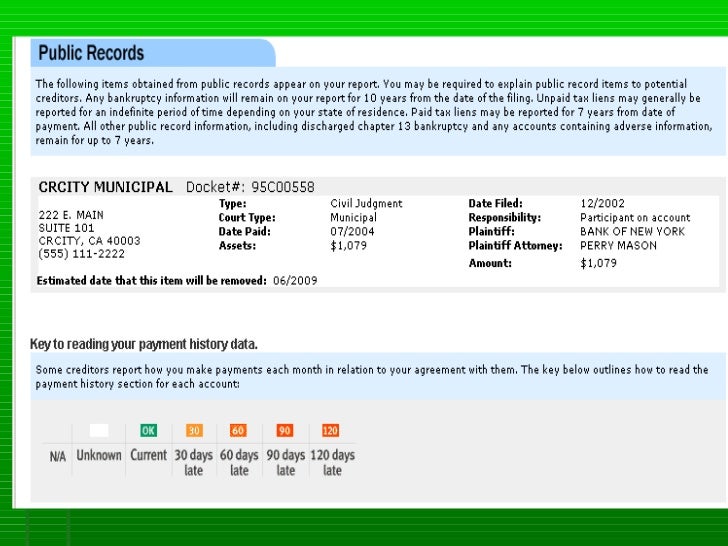Click the Responsibility: field label
The height and width of the screenshot is (546, 728).
point(505,217)
